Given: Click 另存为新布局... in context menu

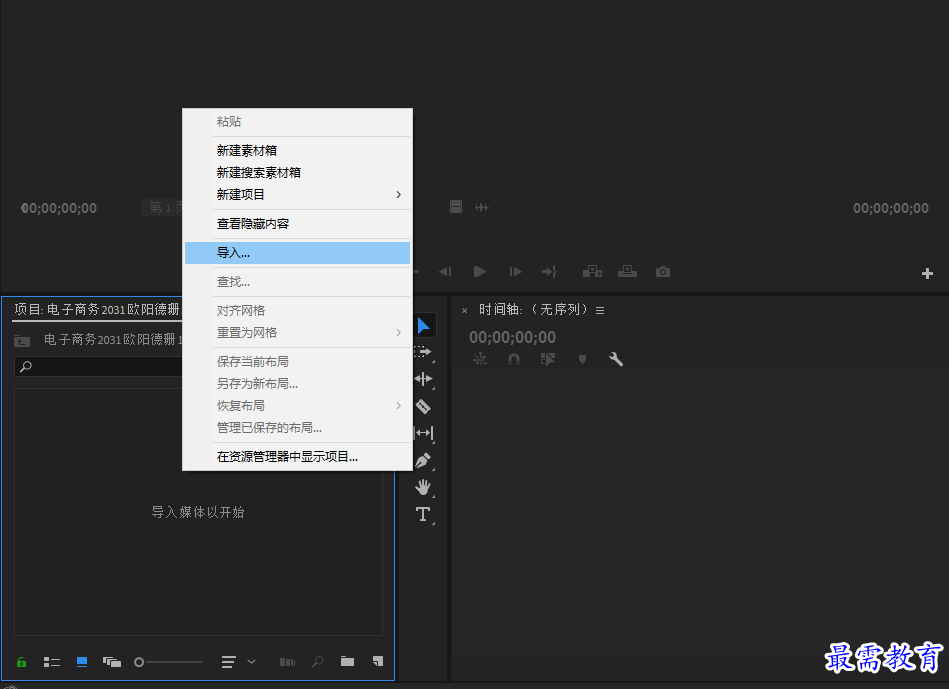Looking at the screenshot, I should tap(297, 383).
